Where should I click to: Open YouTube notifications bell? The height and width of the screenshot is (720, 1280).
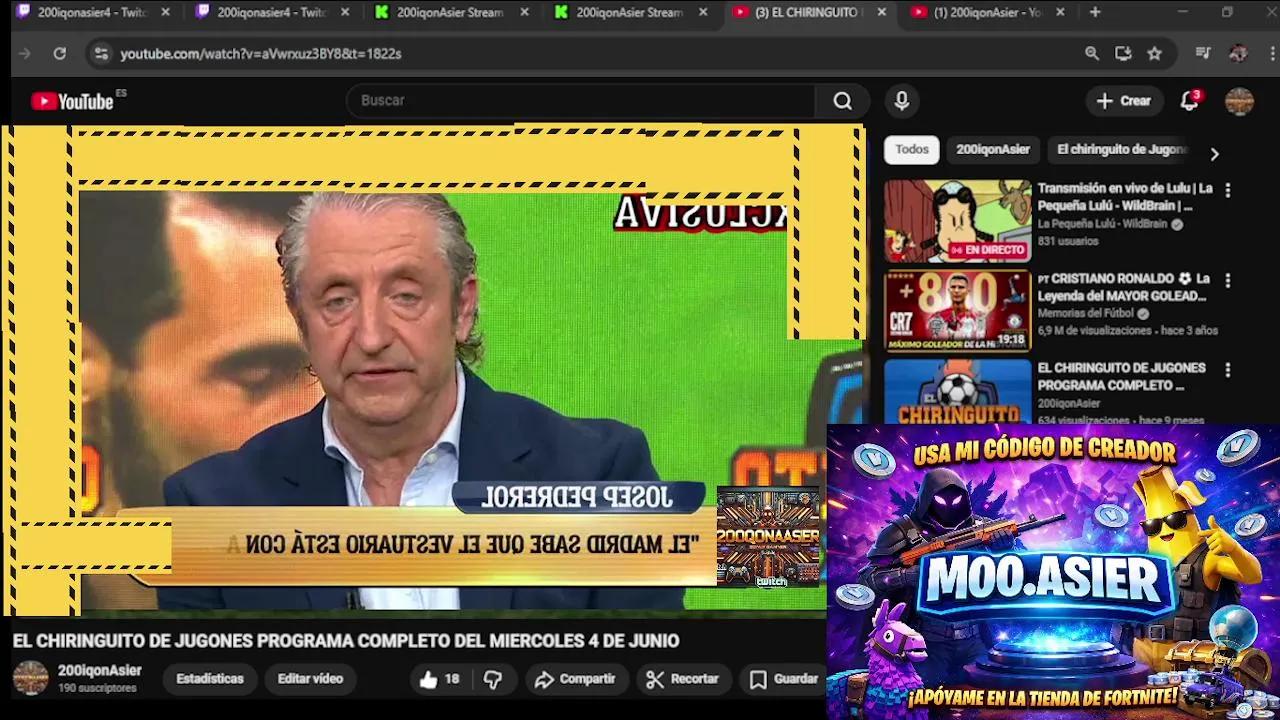coord(1190,100)
